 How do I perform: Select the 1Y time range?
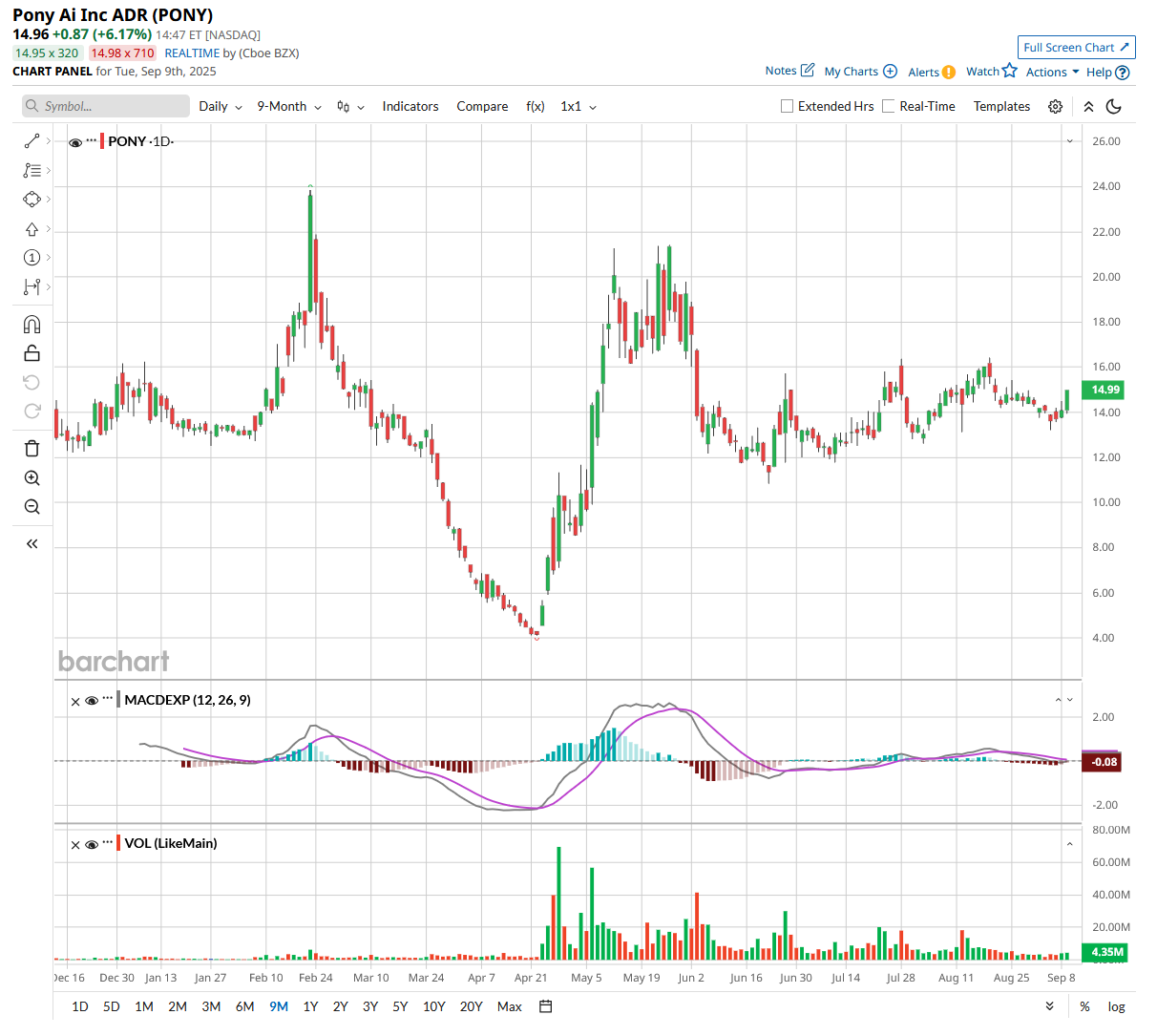click(x=310, y=1006)
